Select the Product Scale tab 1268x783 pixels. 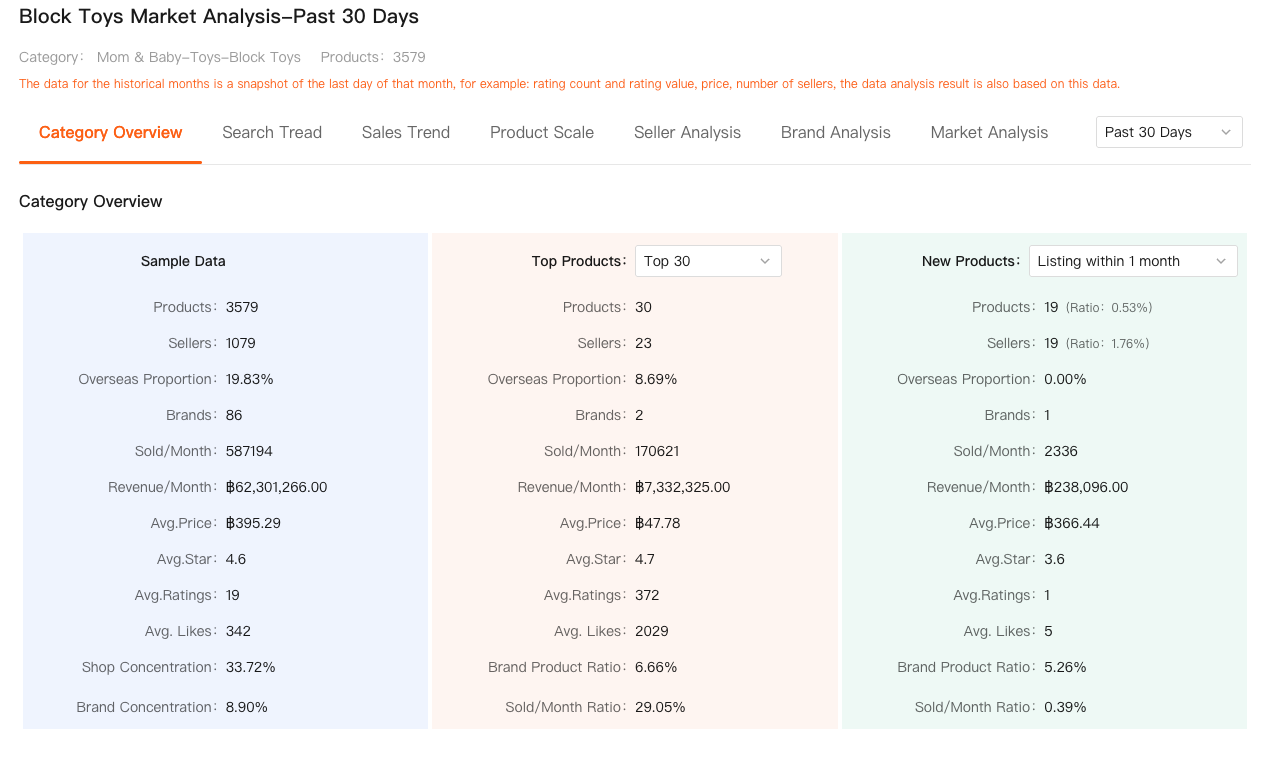coord(541,132)
